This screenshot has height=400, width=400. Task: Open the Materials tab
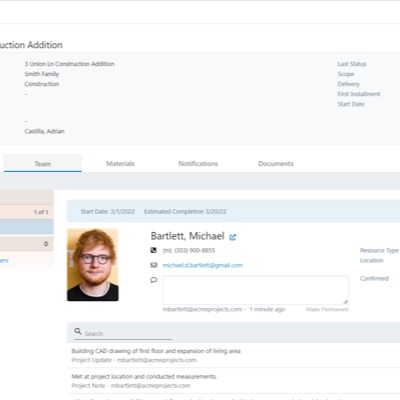[x=120, y=163]
